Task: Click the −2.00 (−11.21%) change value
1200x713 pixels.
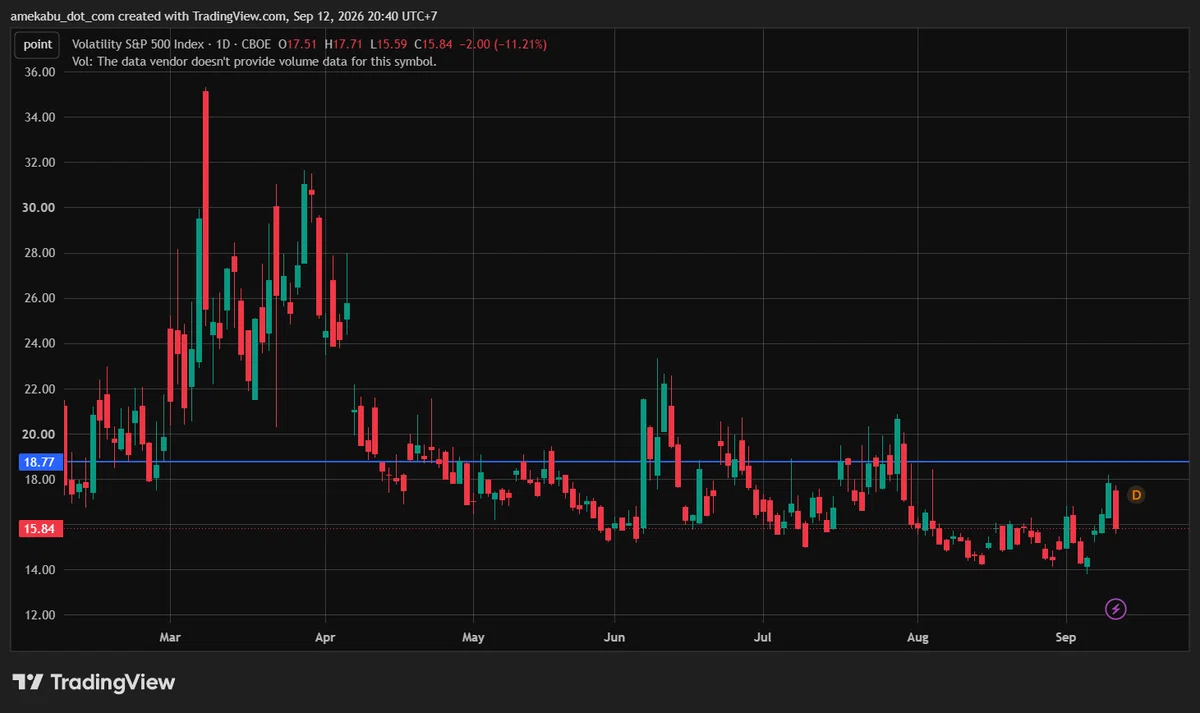Action: pyautogui.click(x=503, y=44)
